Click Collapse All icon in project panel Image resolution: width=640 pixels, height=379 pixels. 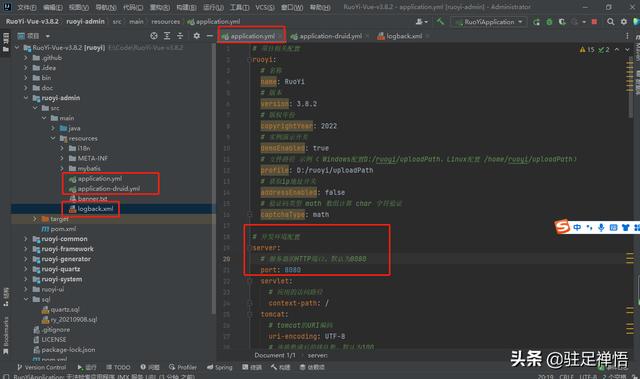[180, 36]
